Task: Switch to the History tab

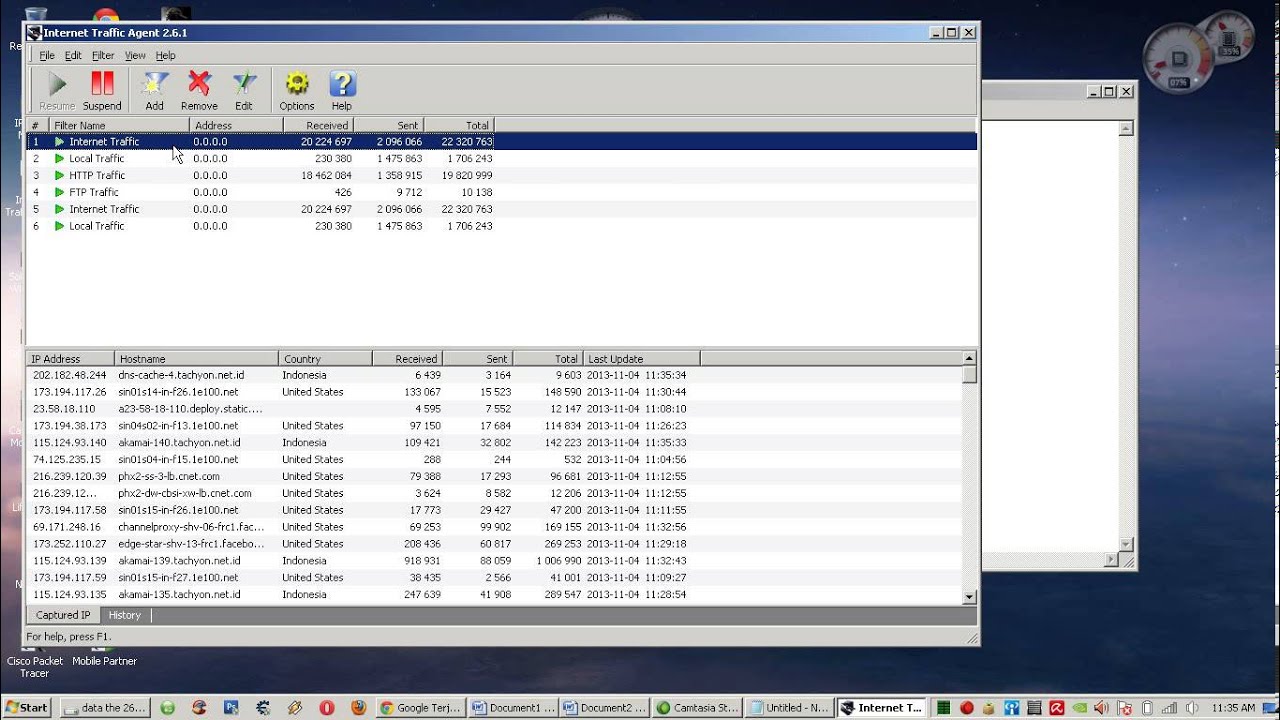Action: click(x=125, y=615)
